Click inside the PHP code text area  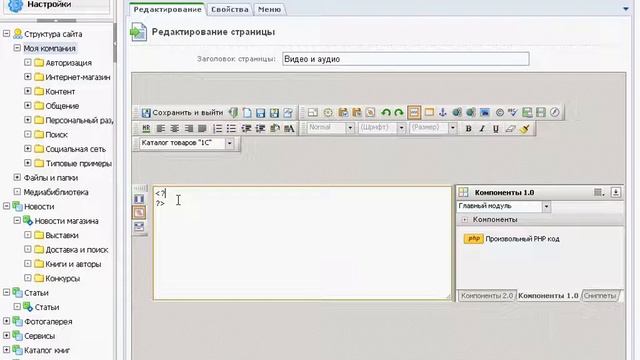tap(303, 243)
